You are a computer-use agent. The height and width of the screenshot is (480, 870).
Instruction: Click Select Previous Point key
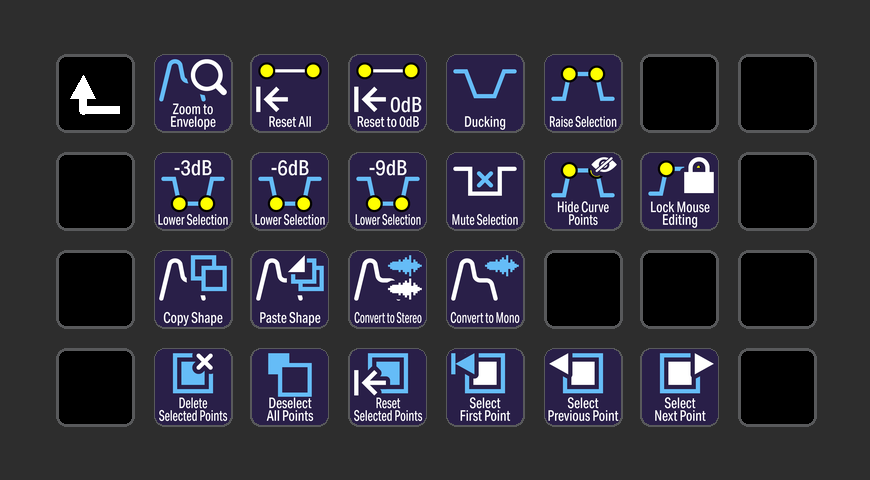pos(583,387)
